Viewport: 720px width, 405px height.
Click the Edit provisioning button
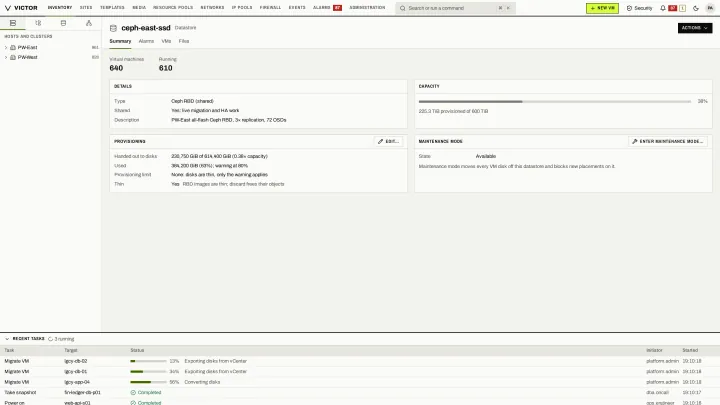click(388, 141)
